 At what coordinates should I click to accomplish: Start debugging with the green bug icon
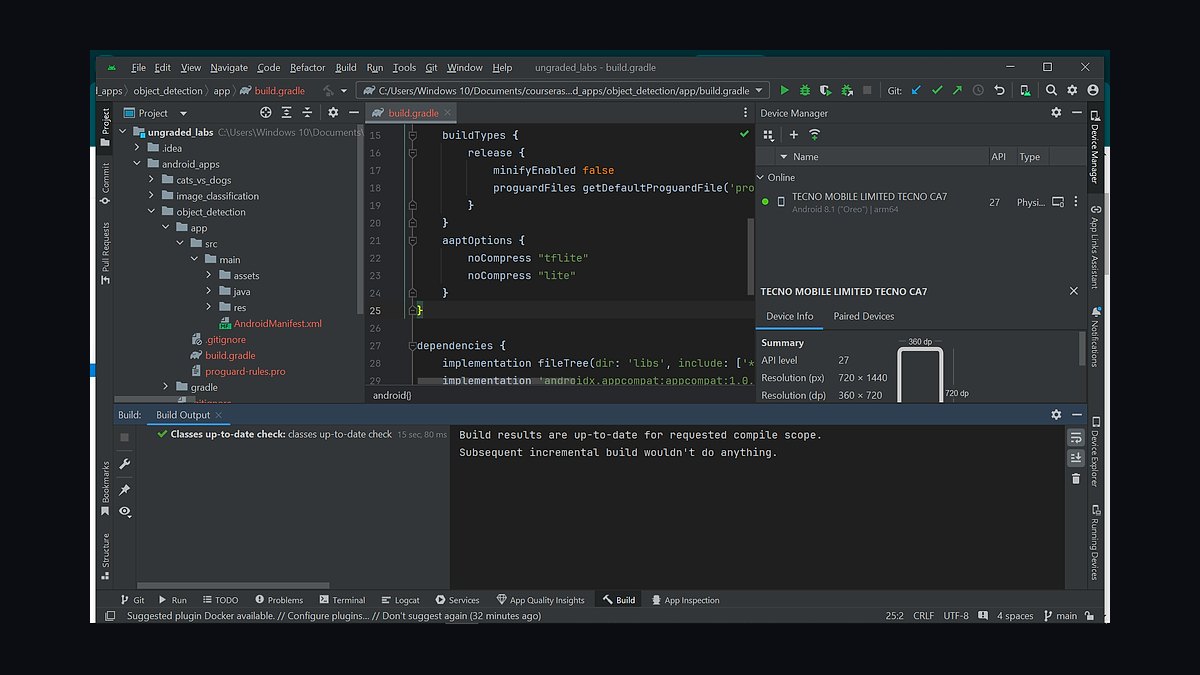[805, 90]
